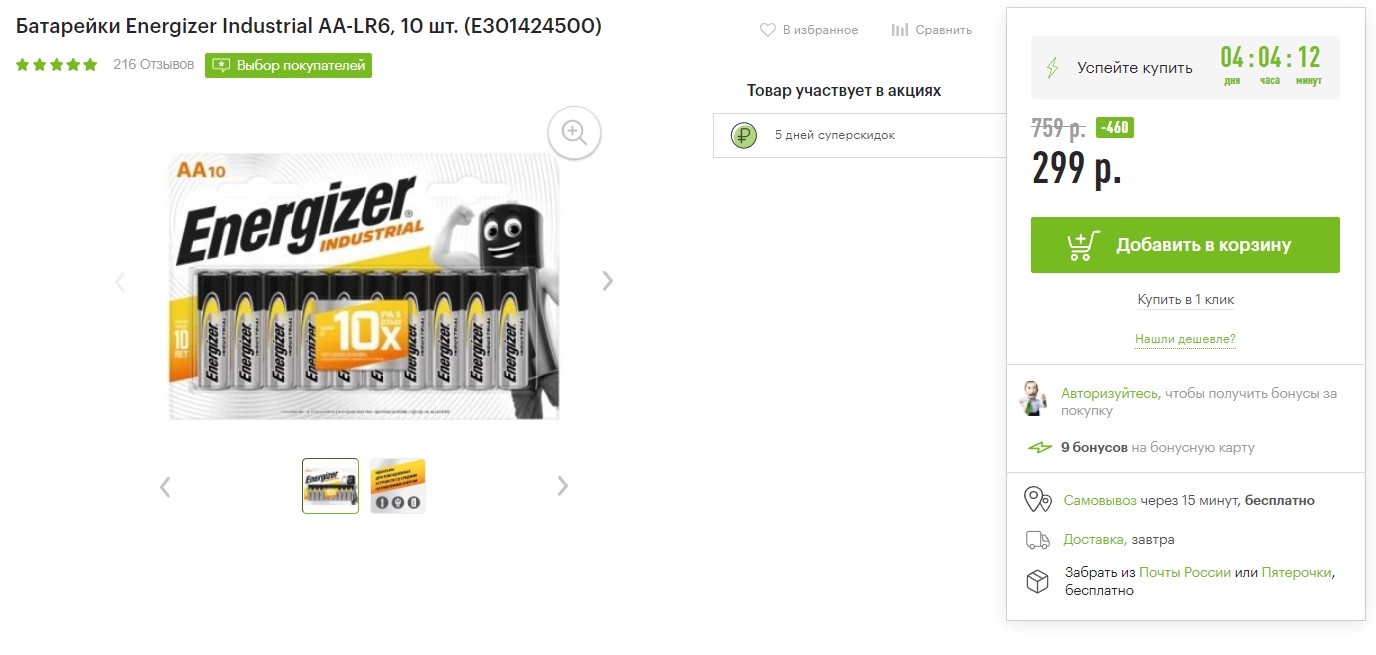Viewport: 1376px width, 655px height.
Task: Open the magnifier zoom on the product image
Action: (x=574, y=132)
